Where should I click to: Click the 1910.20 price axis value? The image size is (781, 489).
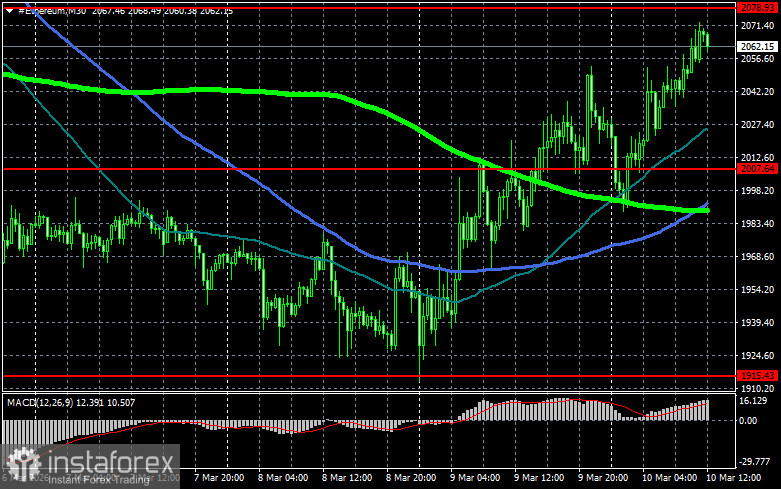(x=758, y=388)
